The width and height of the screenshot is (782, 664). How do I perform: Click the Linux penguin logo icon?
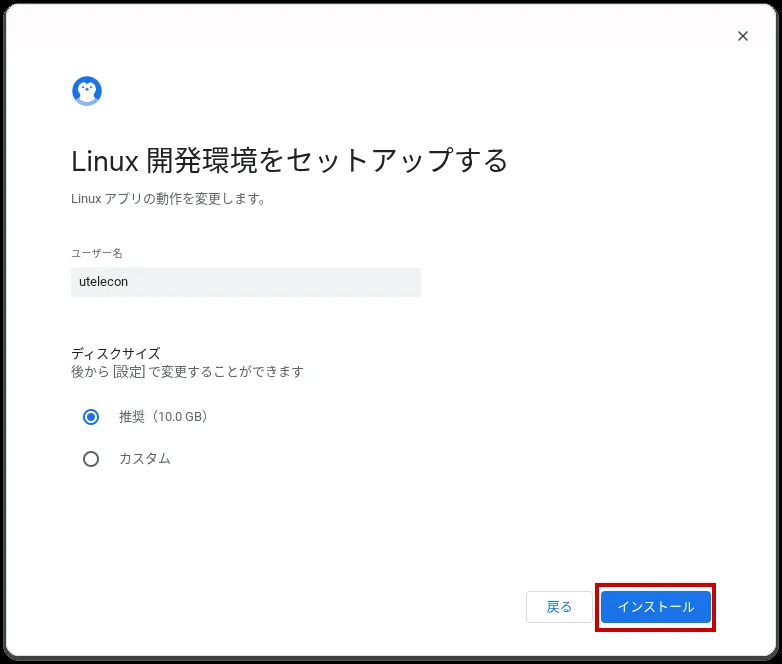[x=87, y=91]
